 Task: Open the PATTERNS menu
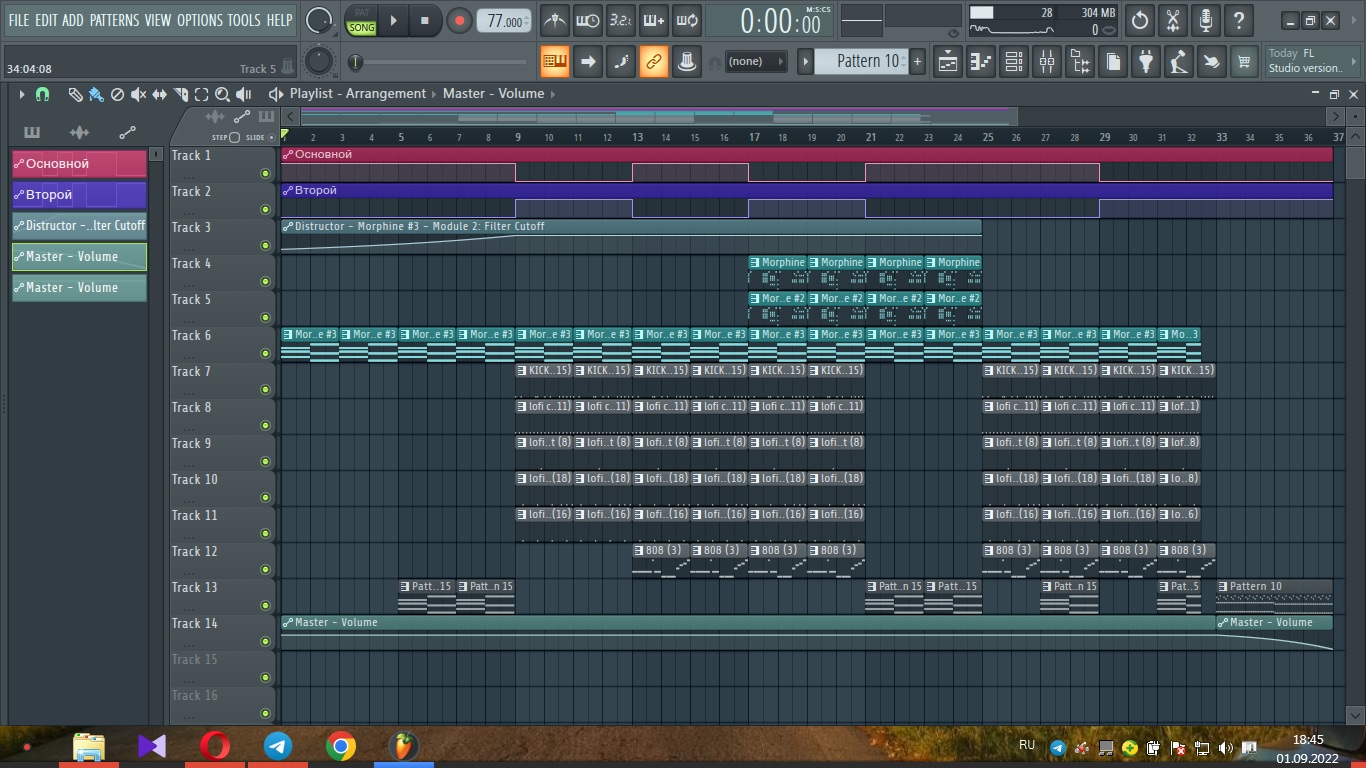click(x=115, y=20)
